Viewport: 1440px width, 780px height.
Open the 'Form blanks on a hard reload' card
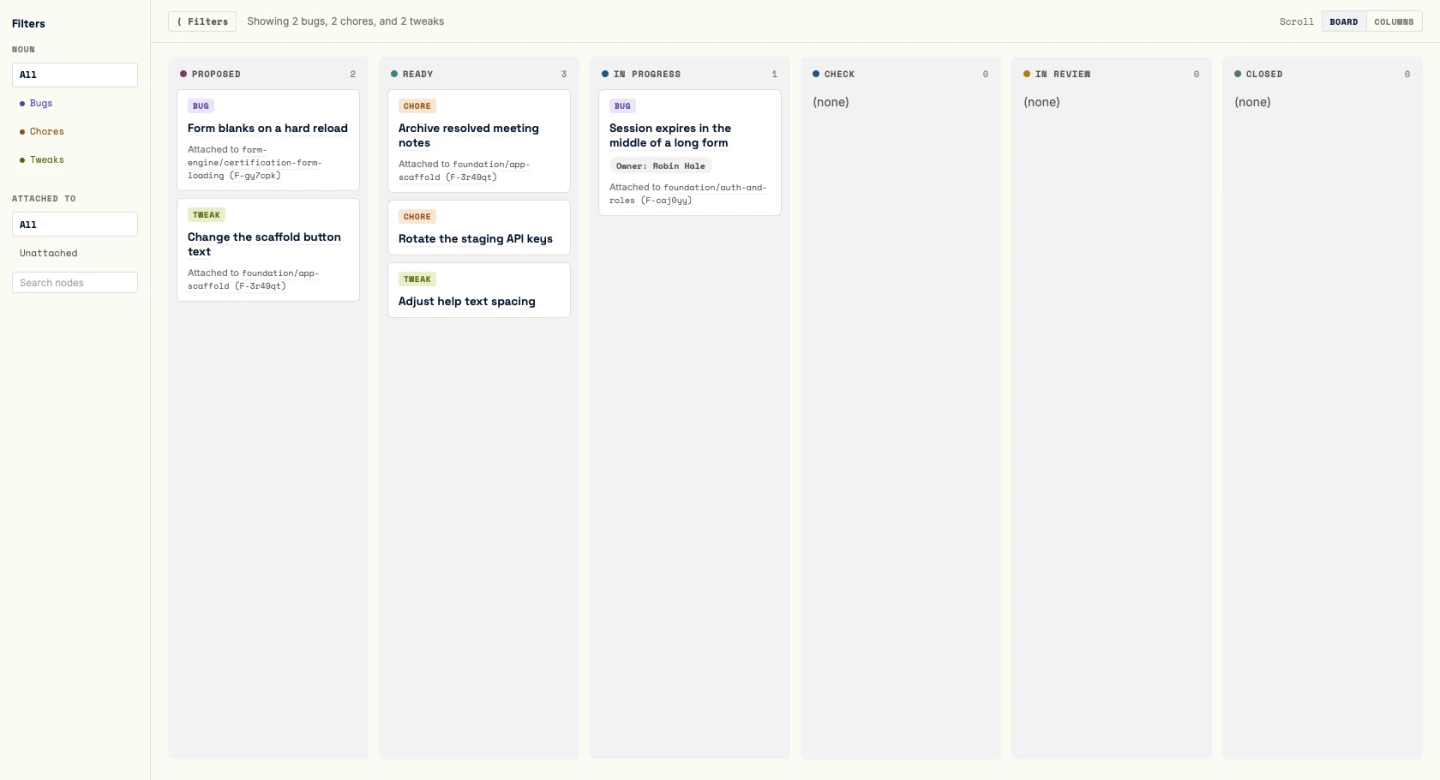point(268,140)
